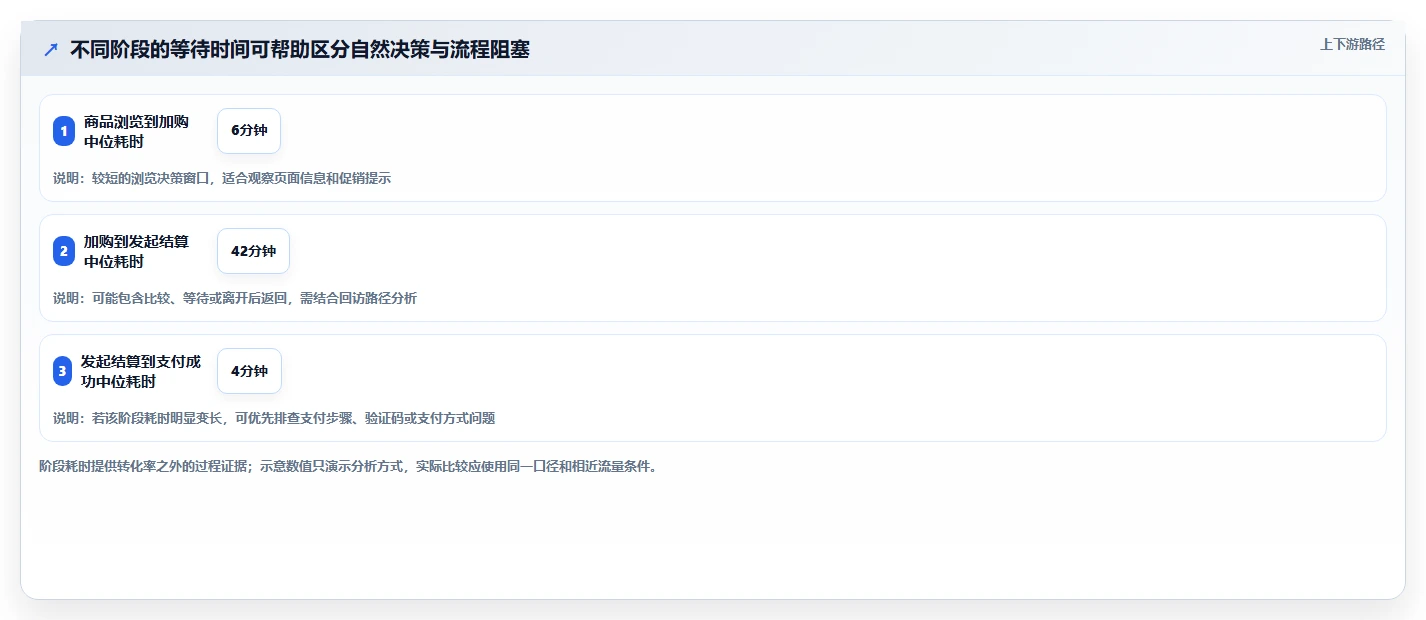
Task: Click the number 1 step badge
Action: click(64, 131)
